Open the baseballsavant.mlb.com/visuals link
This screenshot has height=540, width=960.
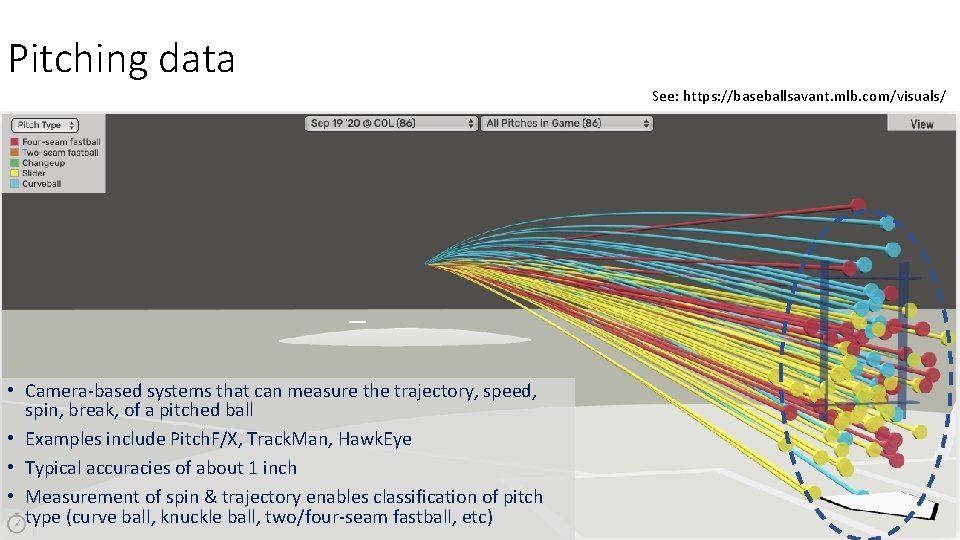[x=814, y=96]
